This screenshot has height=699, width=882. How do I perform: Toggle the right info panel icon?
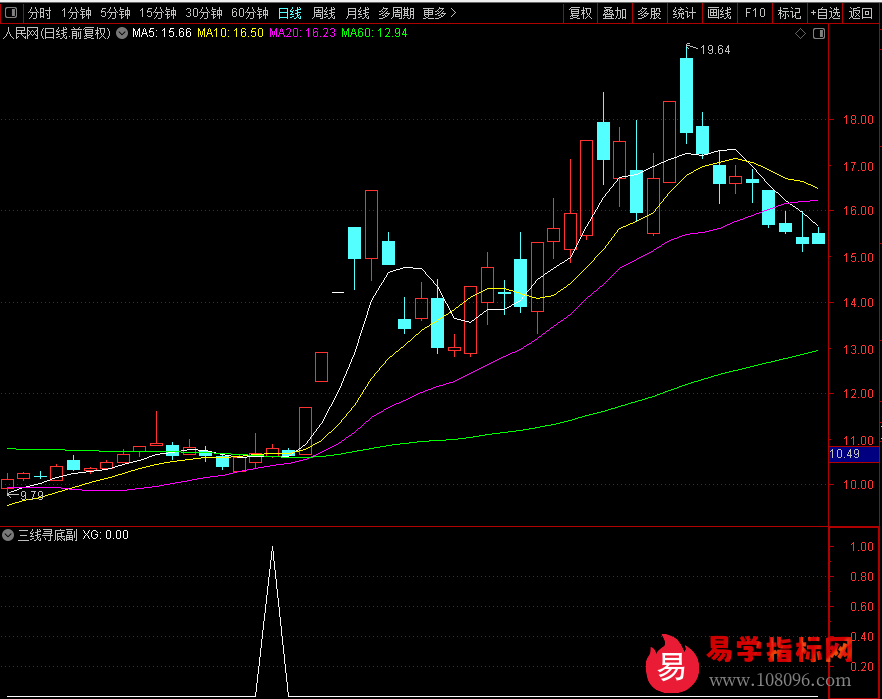tap(819, 34)
